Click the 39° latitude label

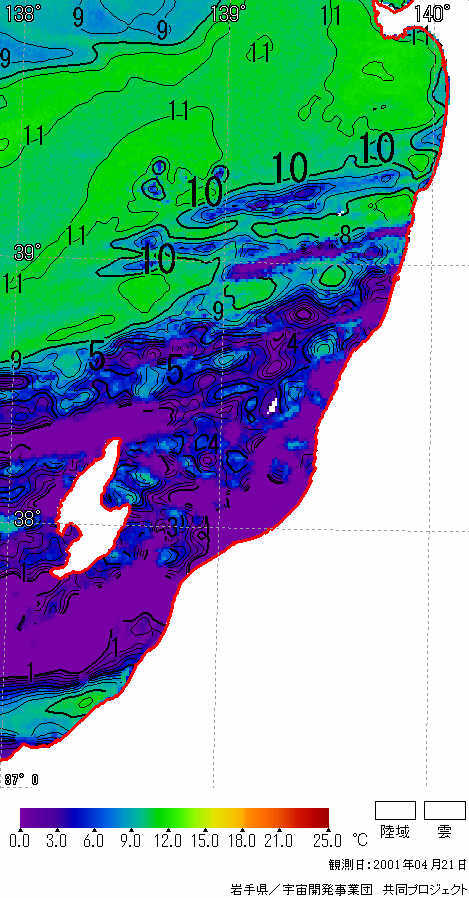tap(27, 252)
